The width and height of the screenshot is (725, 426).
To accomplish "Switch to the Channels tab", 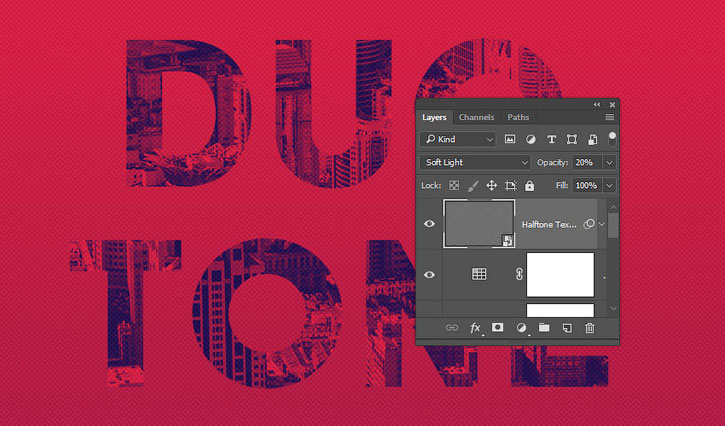I will click(x=476, y=117).
